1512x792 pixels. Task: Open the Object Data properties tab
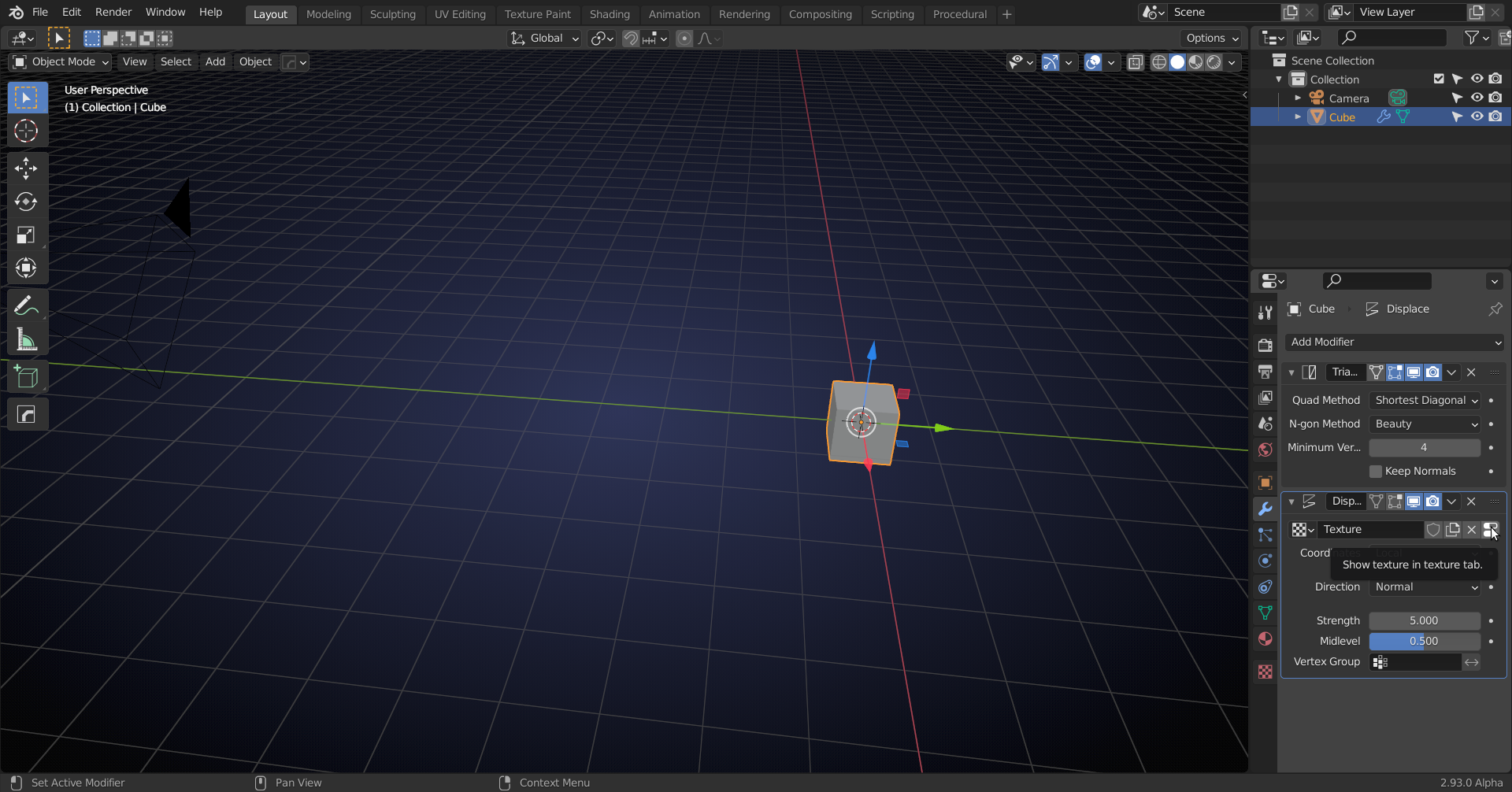point(1266,613)
